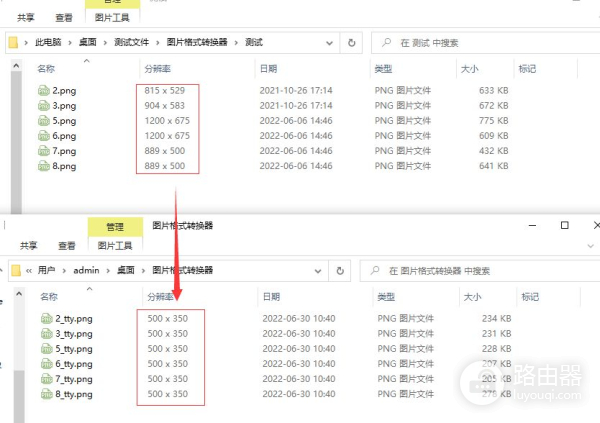Select the 3_tty.png file icon
The width and height of the screenshot is (600, 423).
[47, 334]
